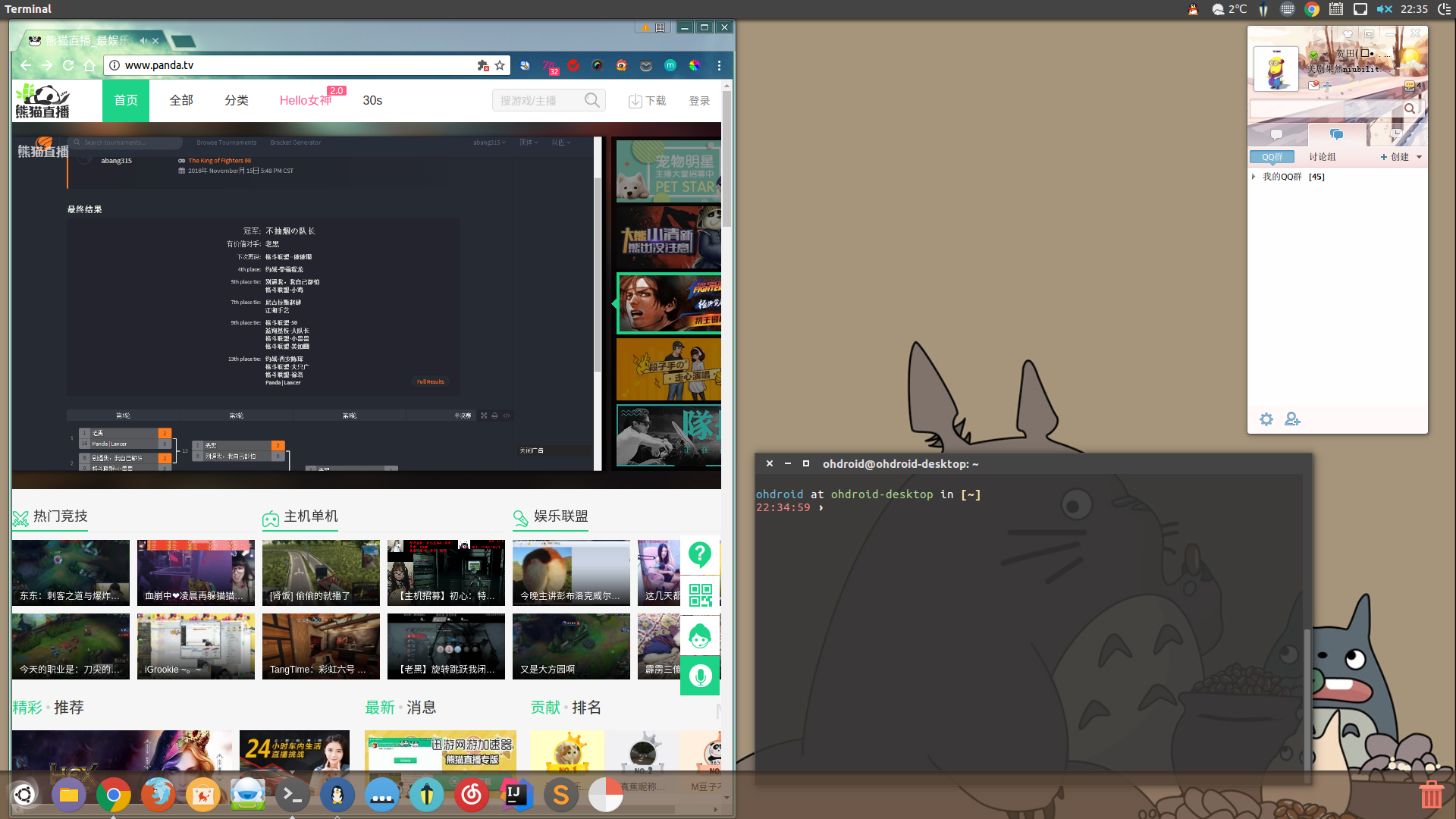The width and height of the screenshot is (1456, 819).
Task: Select the 讨论组 sub-tab
Action: coord(1323,157)
